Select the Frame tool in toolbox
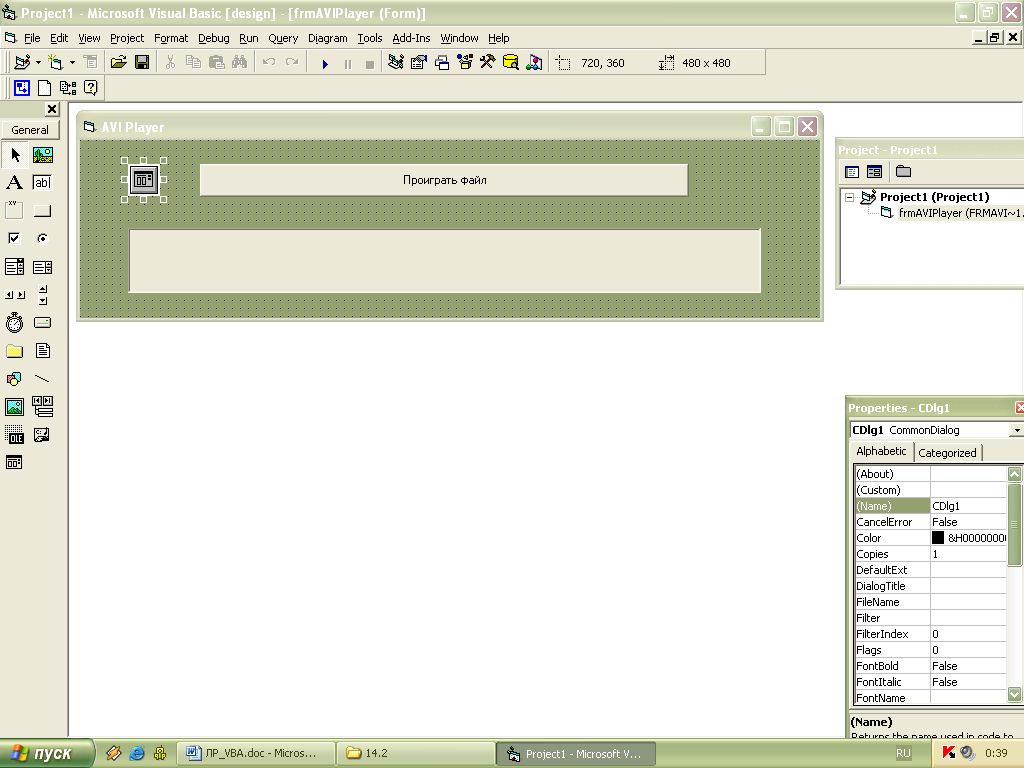 pyautogui.click(x=15, y=211)
